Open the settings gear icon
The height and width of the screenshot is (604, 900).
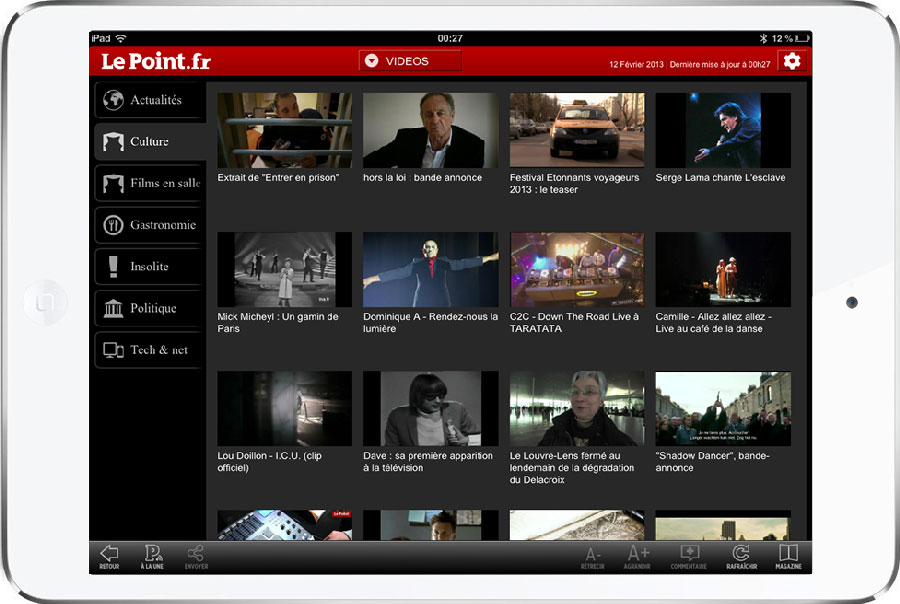792,61
